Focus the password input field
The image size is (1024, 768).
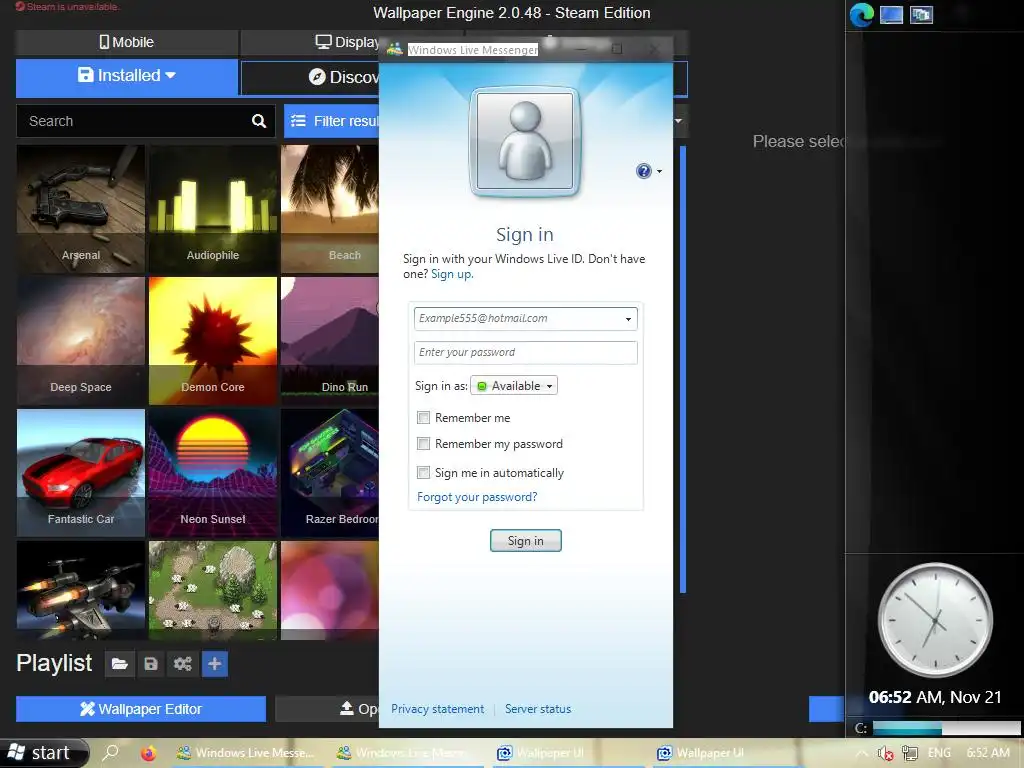coord(526,353)
